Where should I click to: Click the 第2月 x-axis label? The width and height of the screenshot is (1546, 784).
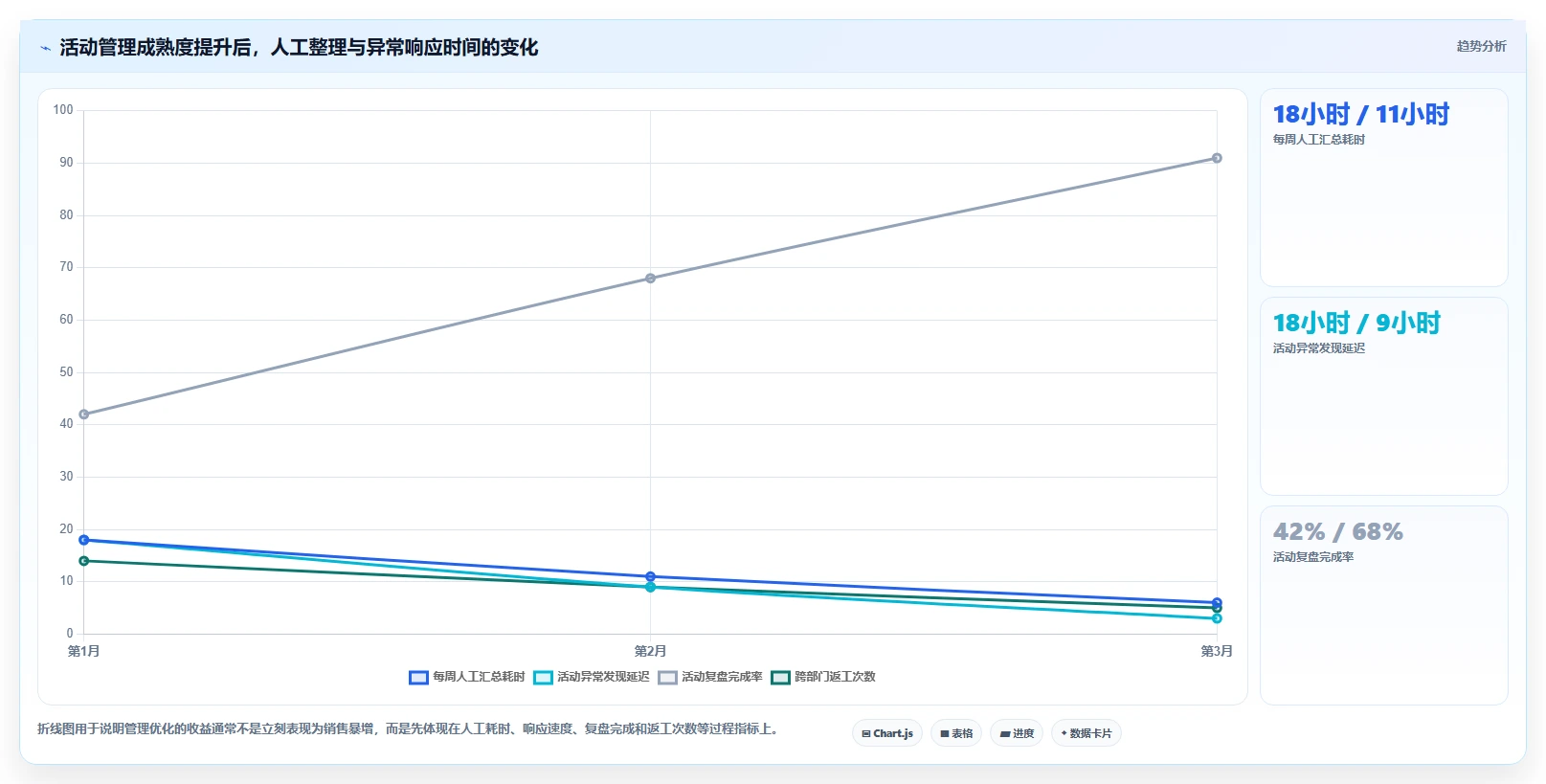pos(650,651)
